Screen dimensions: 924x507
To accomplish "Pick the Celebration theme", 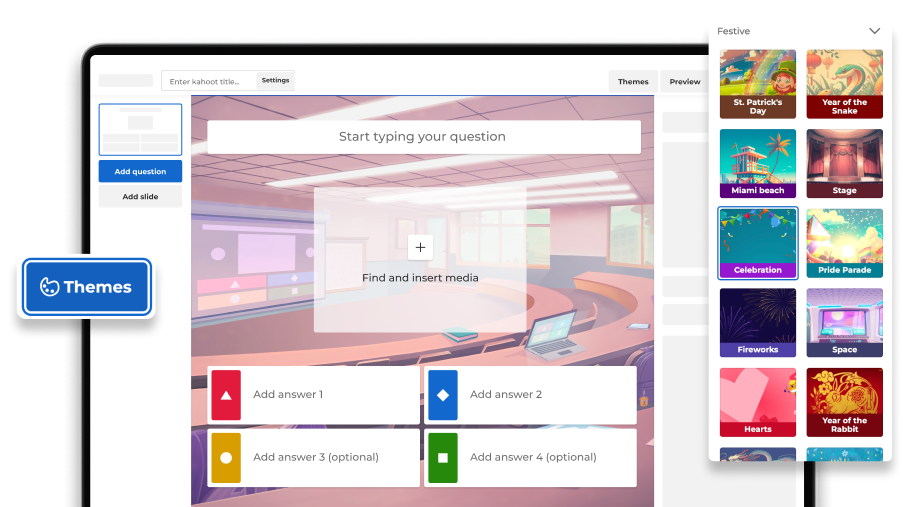I will (758, 243).
